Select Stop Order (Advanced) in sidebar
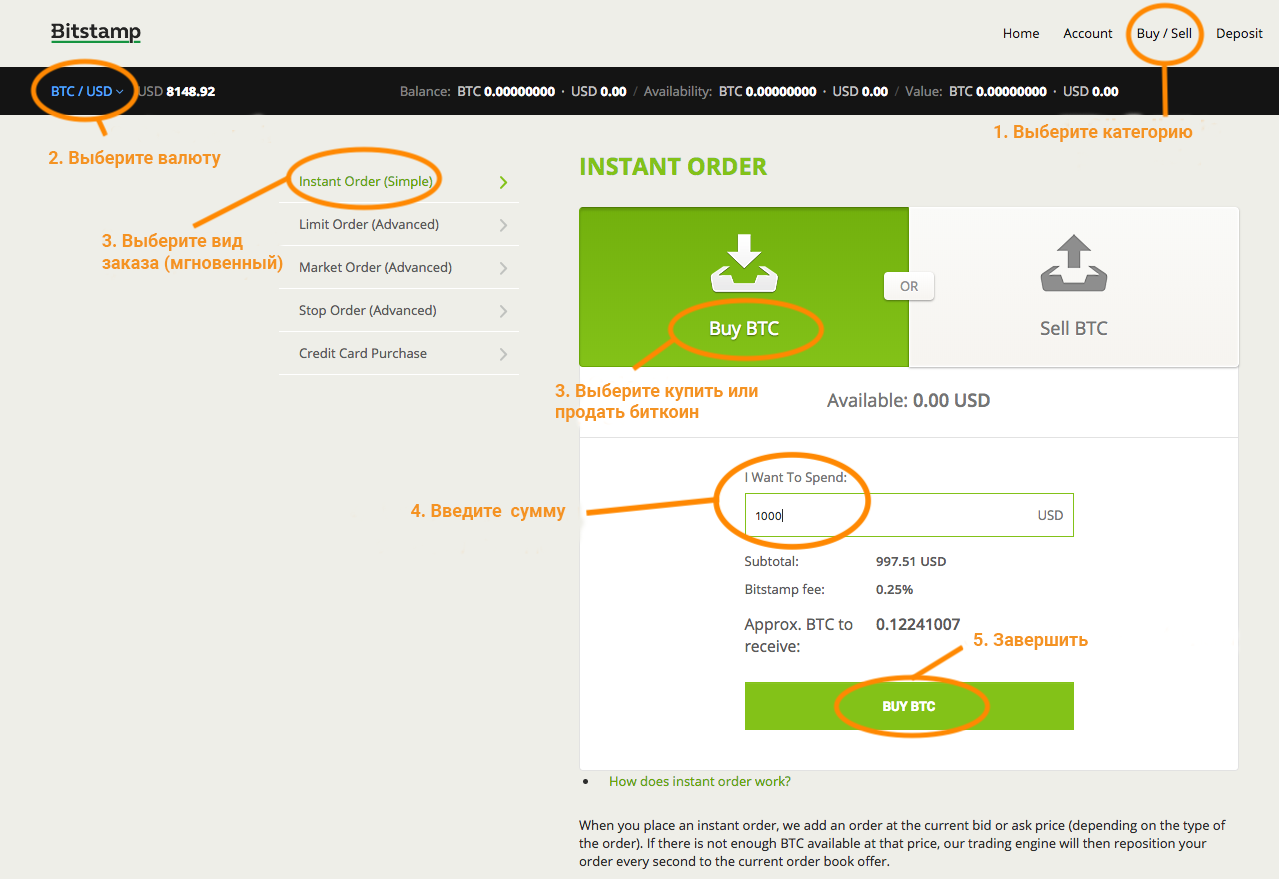This screenshot has height=879, width=1279. 399,311
